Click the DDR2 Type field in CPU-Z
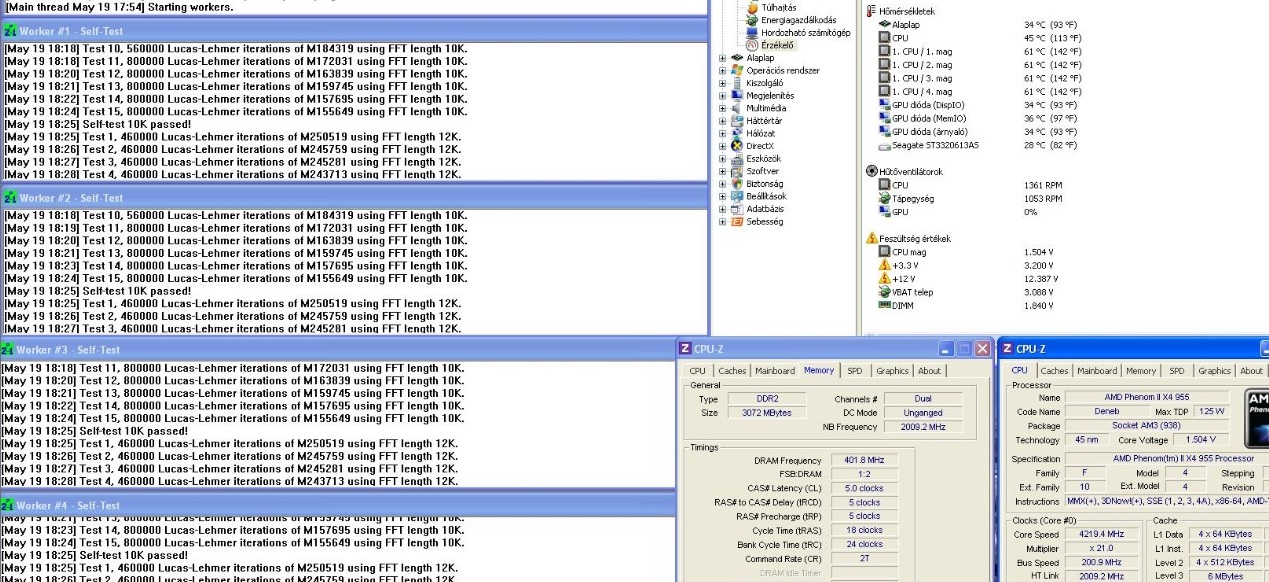1269x582 pixels. click(766, 398)
